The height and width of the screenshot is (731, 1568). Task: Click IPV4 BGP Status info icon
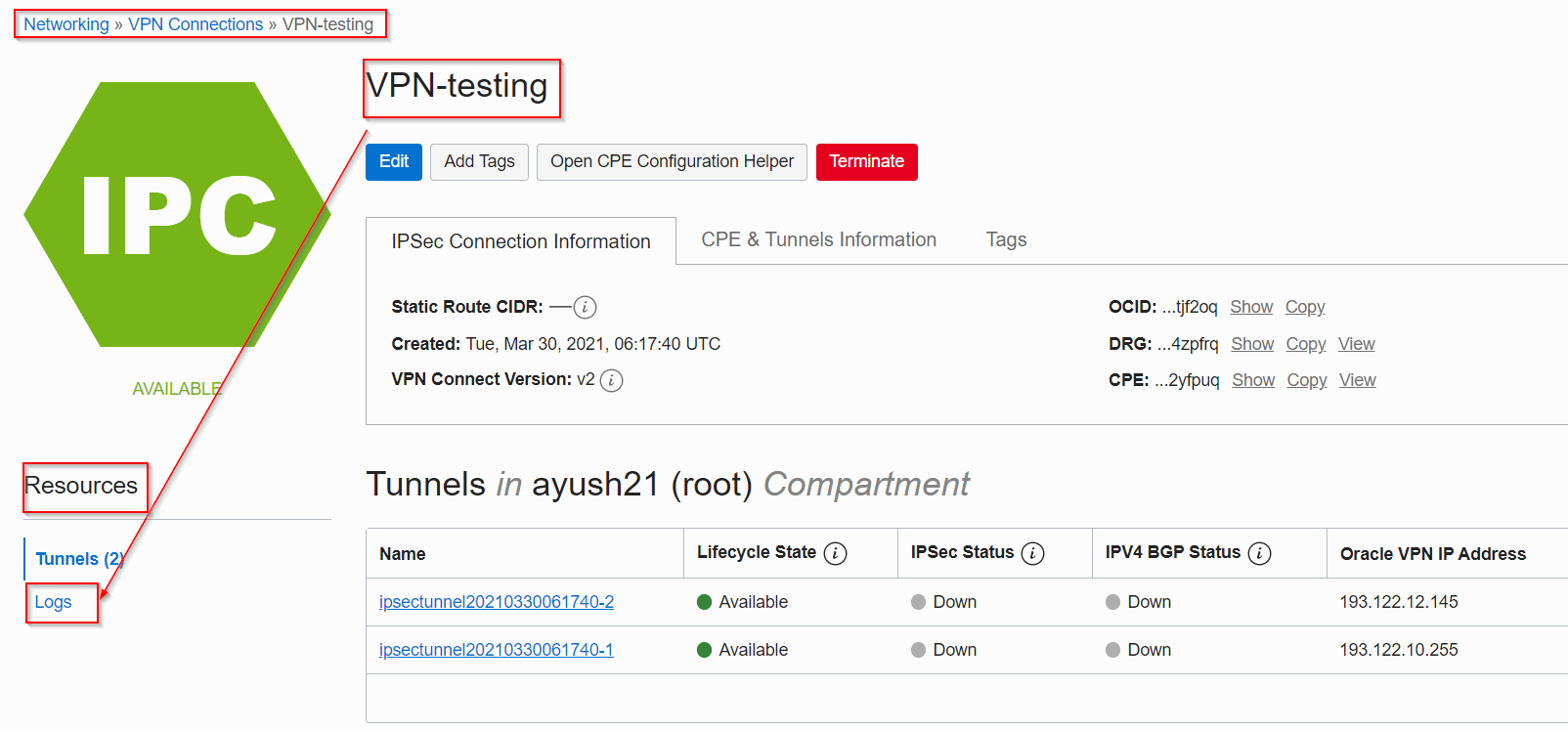coord(1259,554)
